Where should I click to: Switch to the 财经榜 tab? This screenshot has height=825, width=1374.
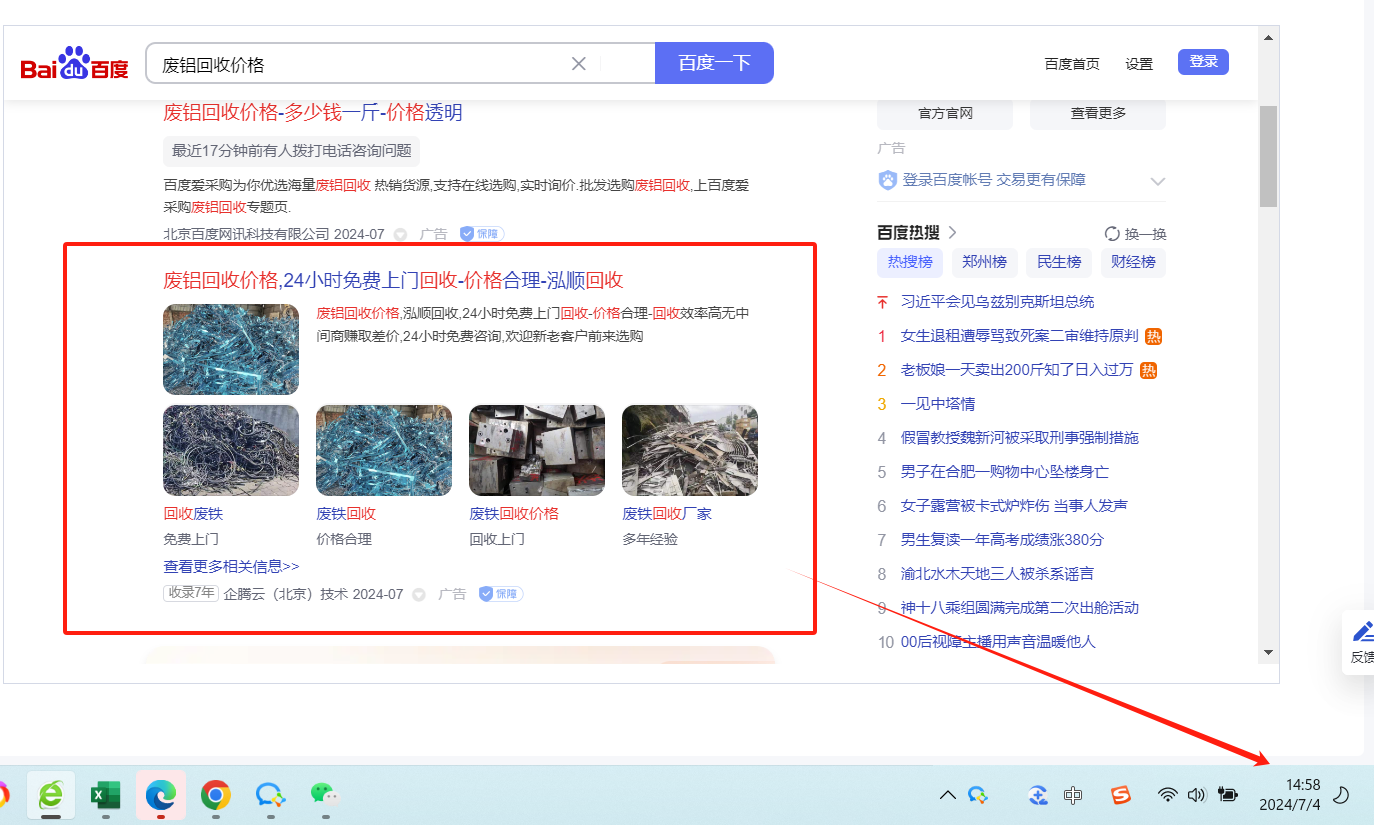(1133, 262)
